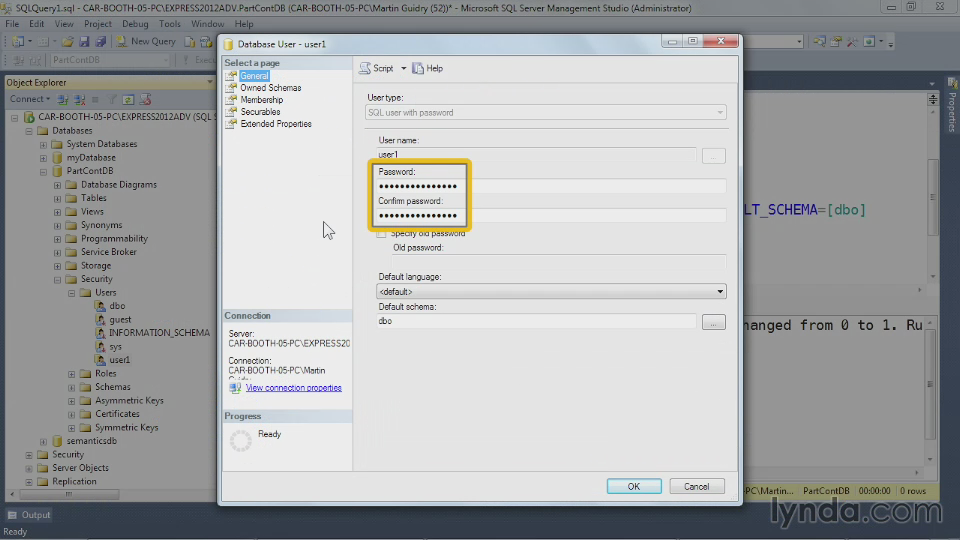Select the sys user in tree
Viewport: 960px width, 540px height.
pos(115,346)
